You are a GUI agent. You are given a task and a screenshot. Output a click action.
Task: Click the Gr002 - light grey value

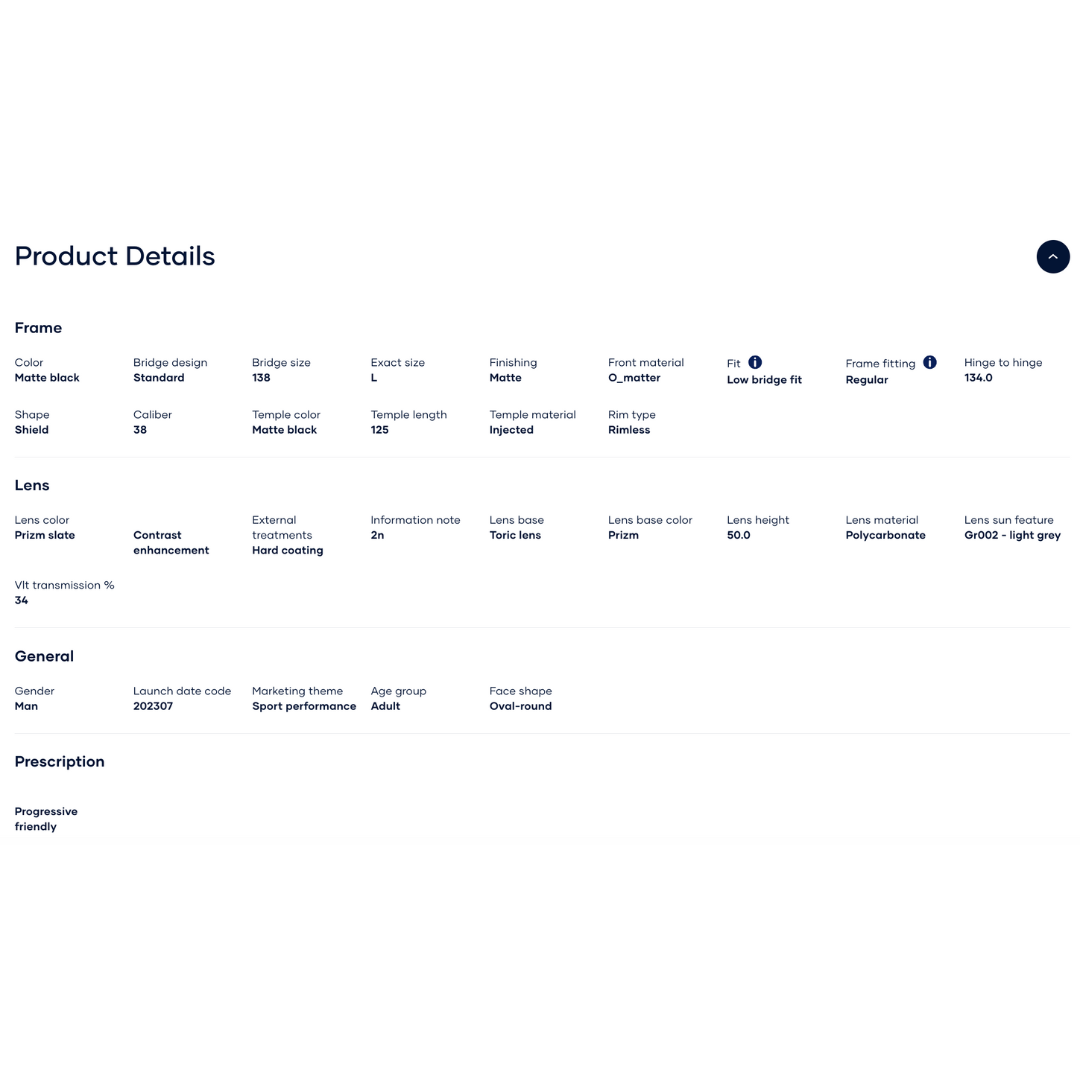pyautogui.click(x=1012, y=535)
